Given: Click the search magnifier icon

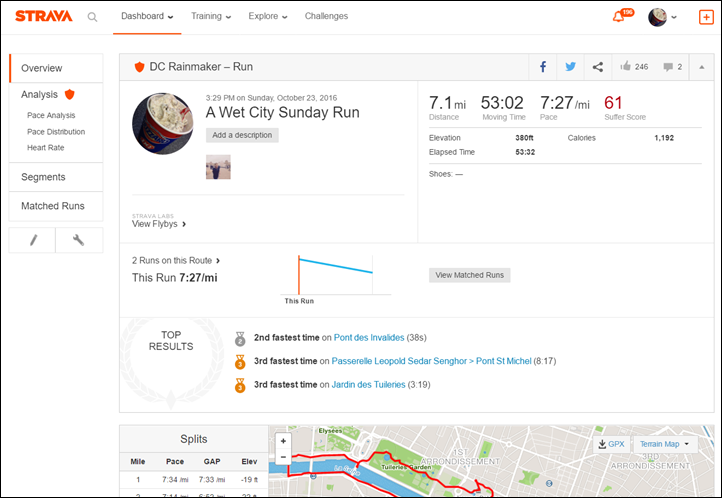Looking at the screenshot, I should [x=92, y=17].
